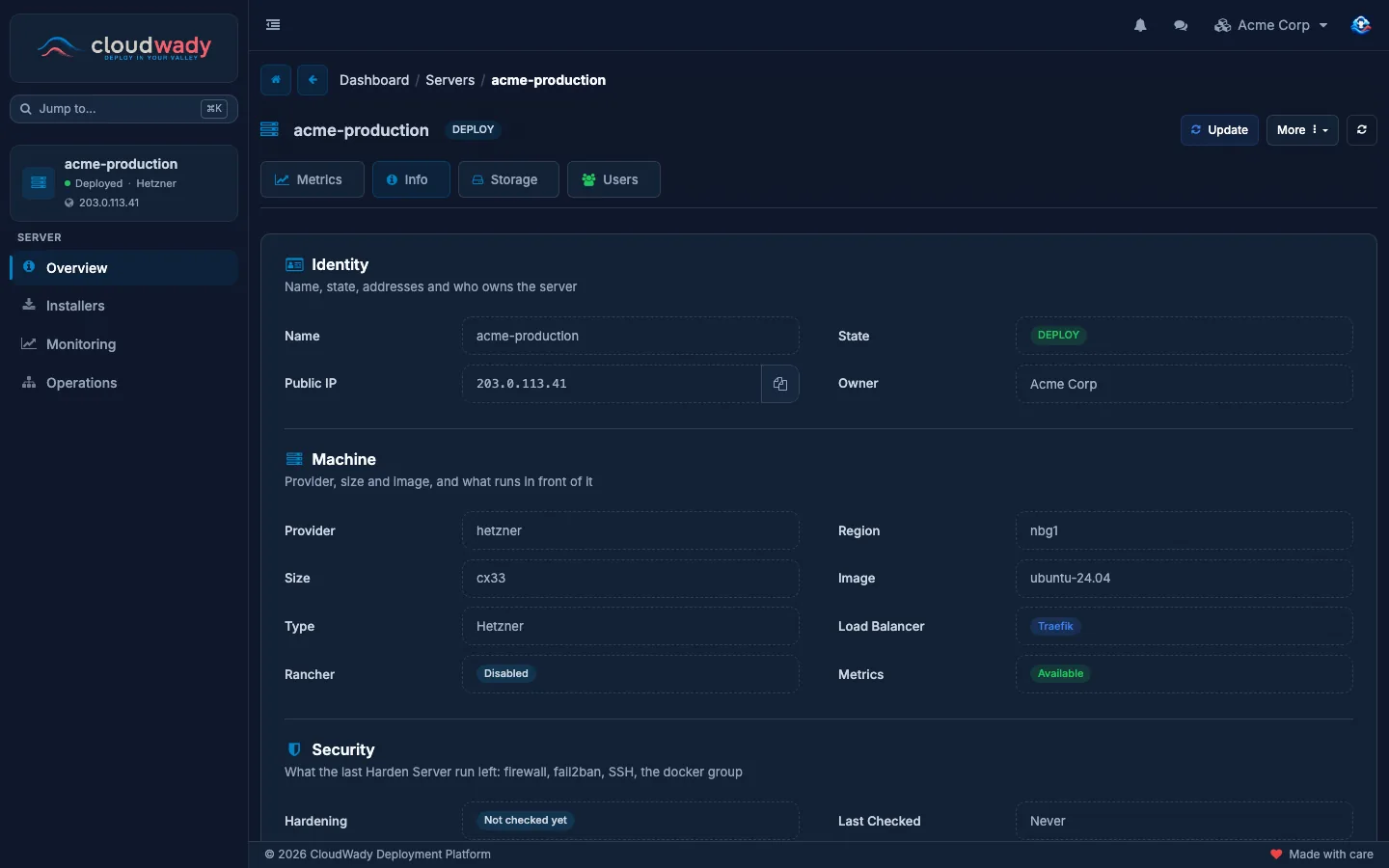
Task: Click the Jump to search field
Action: pyautogui.click(x=123, y=109)
